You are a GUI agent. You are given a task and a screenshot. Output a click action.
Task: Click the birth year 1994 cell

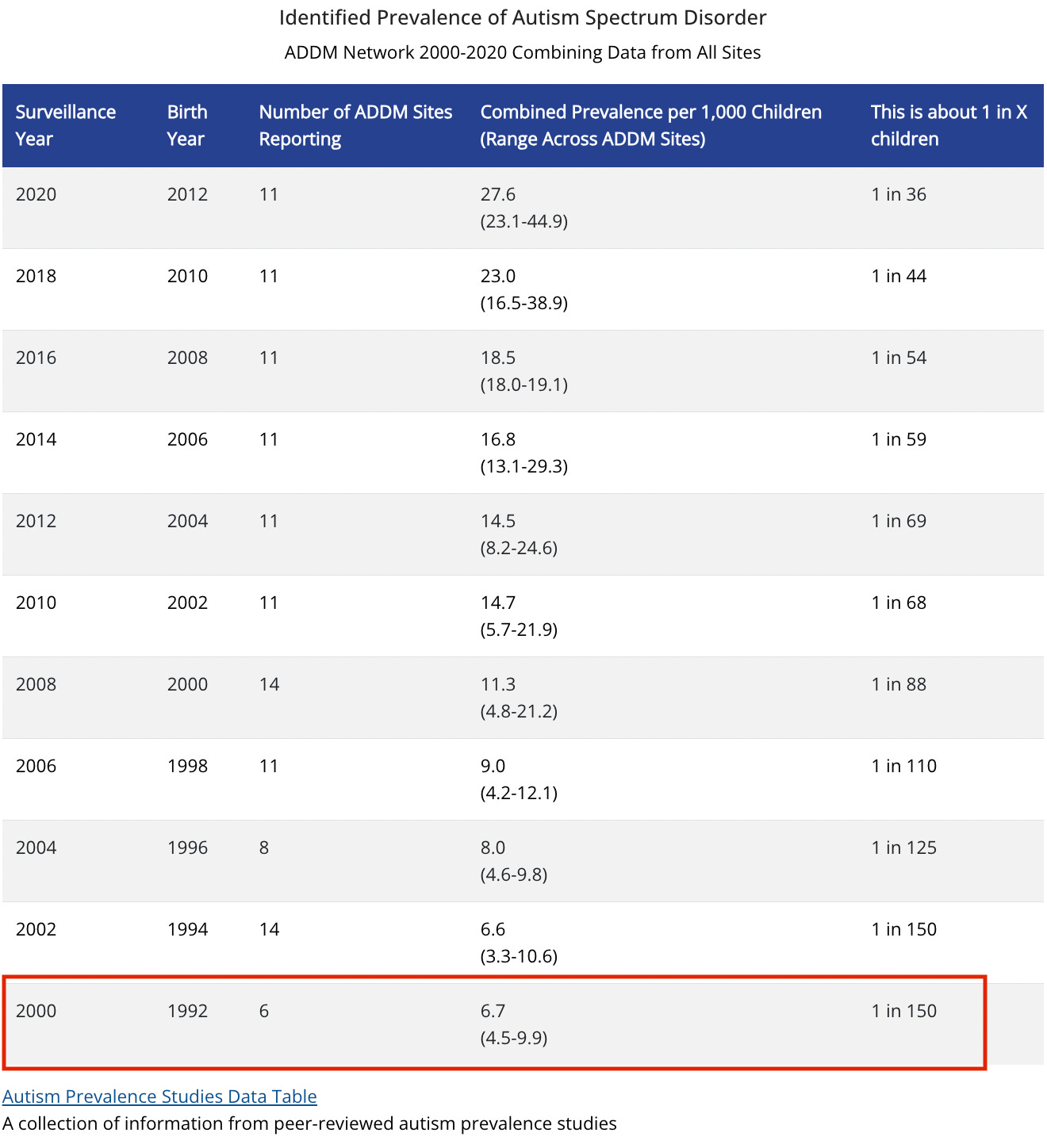tap(188, 929)
